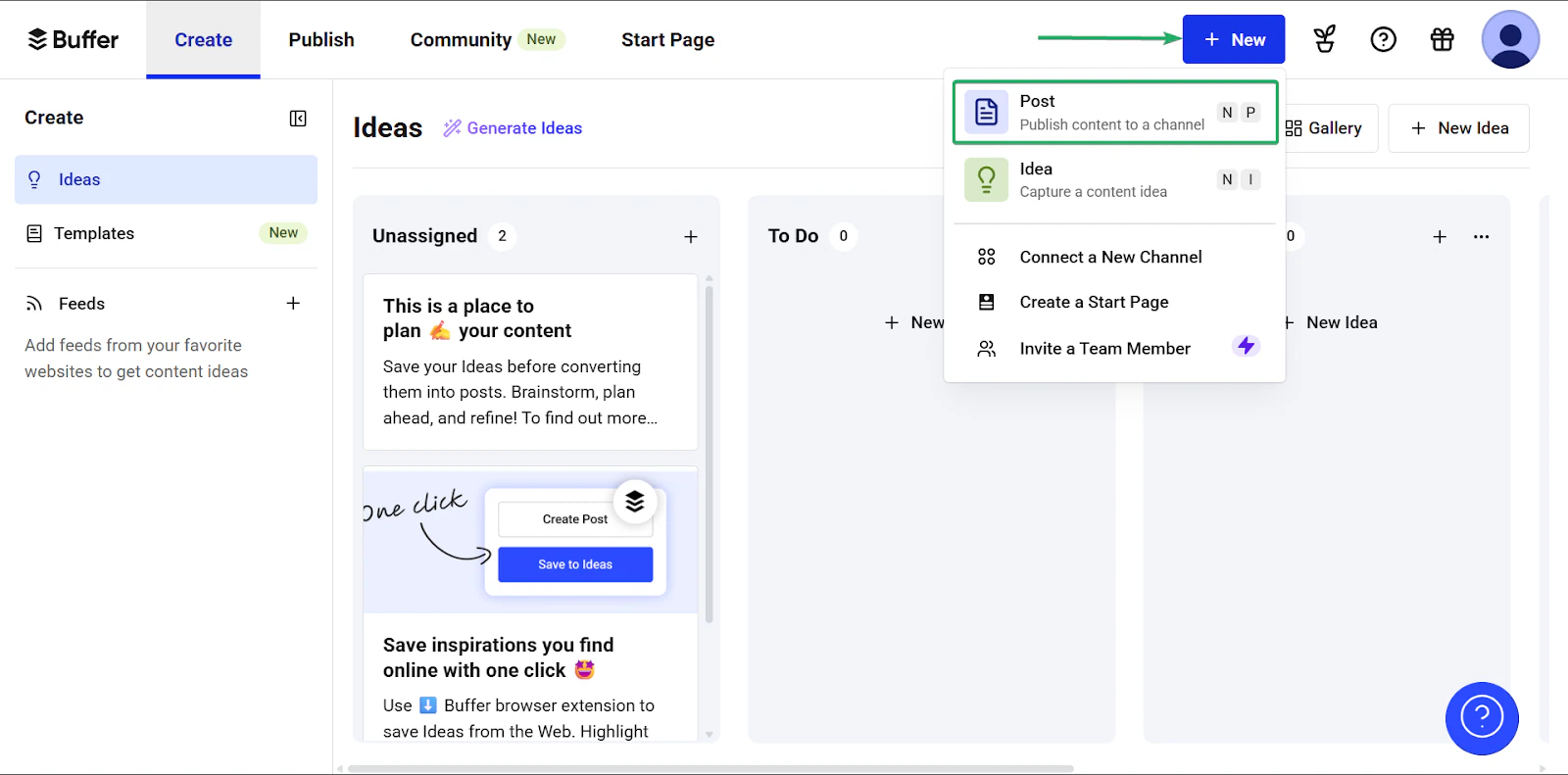Click the Feeds sidebar item
1568x775 pixels.
[81, 304]
